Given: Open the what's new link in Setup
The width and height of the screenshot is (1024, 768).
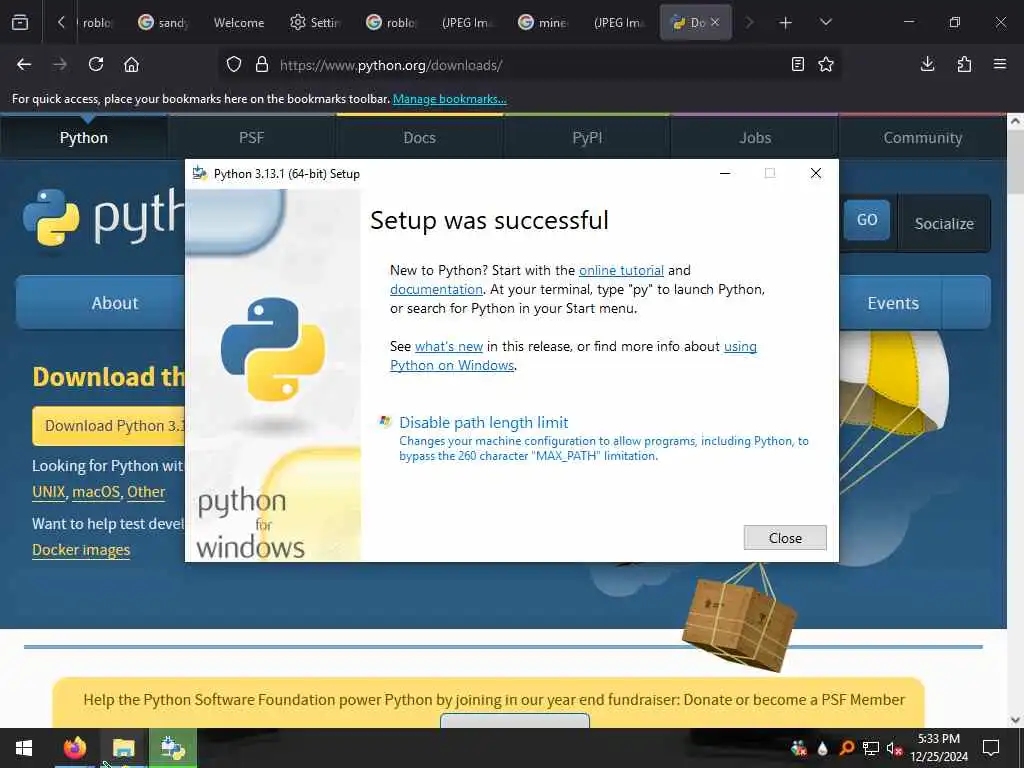Looking at the screenshot, I should click(x=449, y=347).
